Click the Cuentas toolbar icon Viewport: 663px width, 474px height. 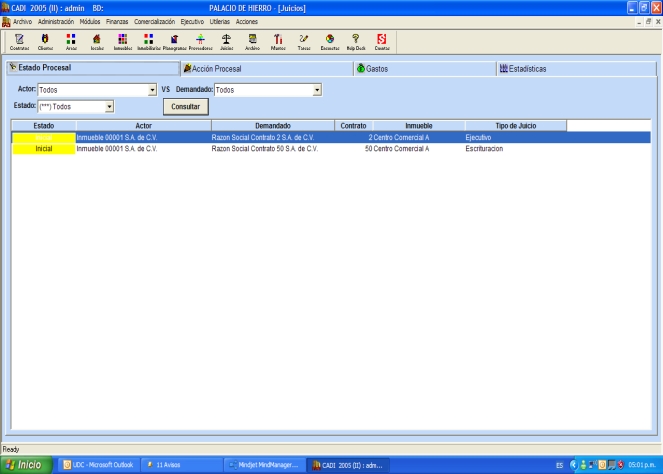click(382, 41)
